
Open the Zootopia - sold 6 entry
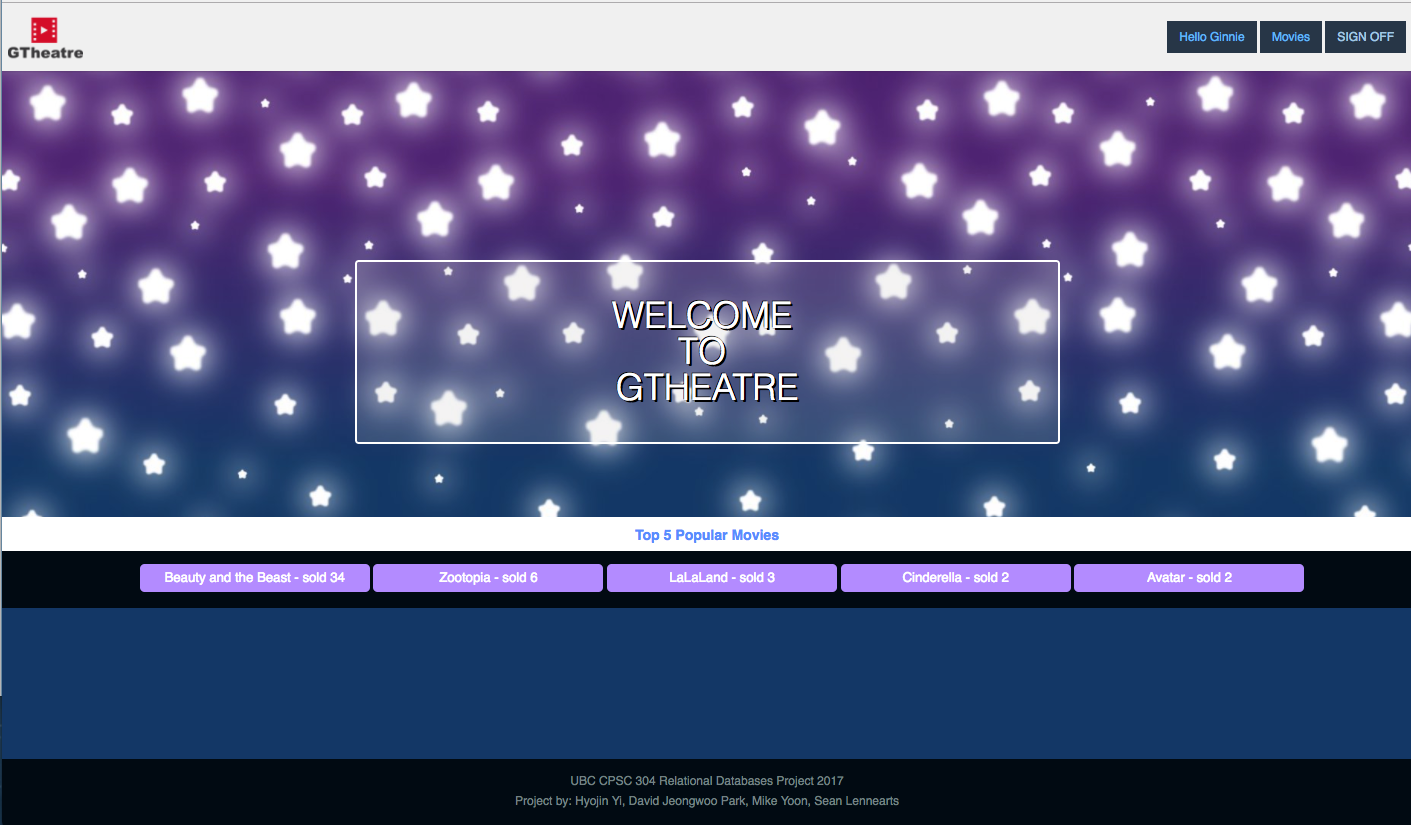coord(488,578)
